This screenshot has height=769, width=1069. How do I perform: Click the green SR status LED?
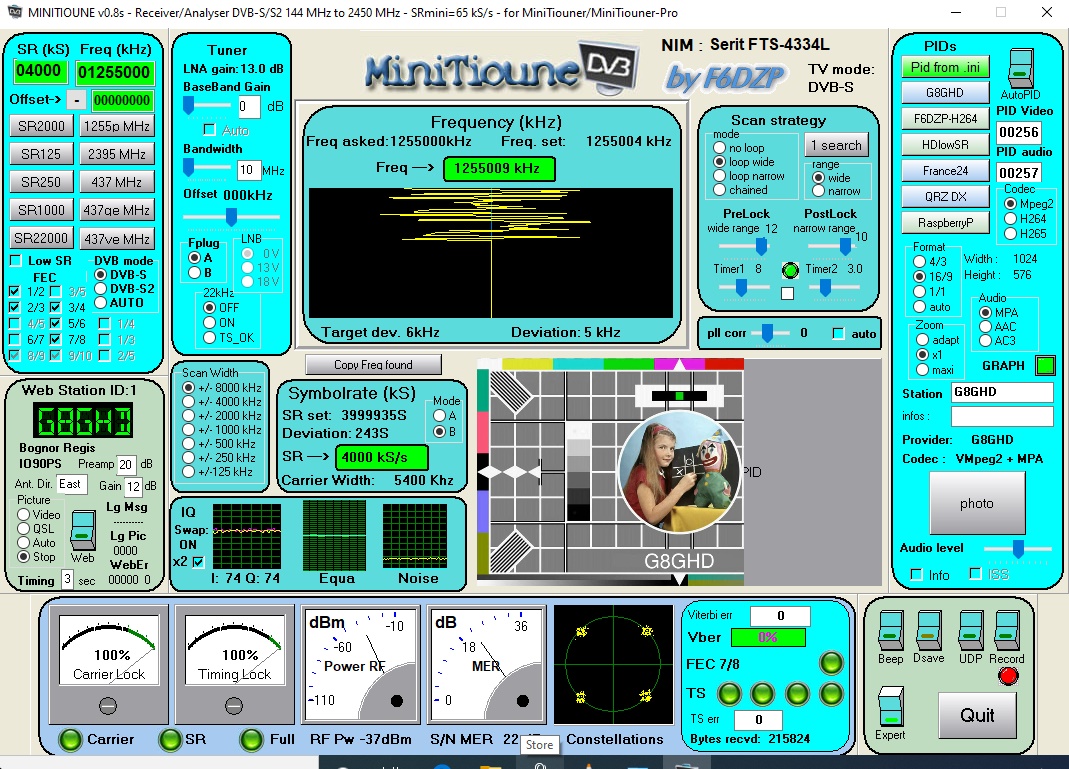pos(170,740)
